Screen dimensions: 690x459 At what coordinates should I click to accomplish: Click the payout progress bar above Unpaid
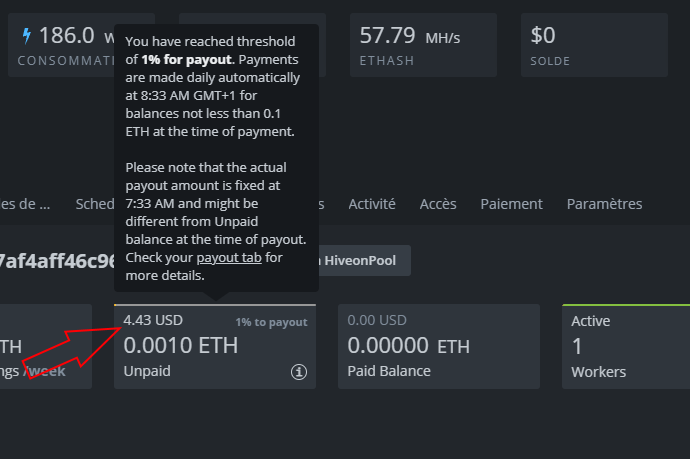coord(214,305)
